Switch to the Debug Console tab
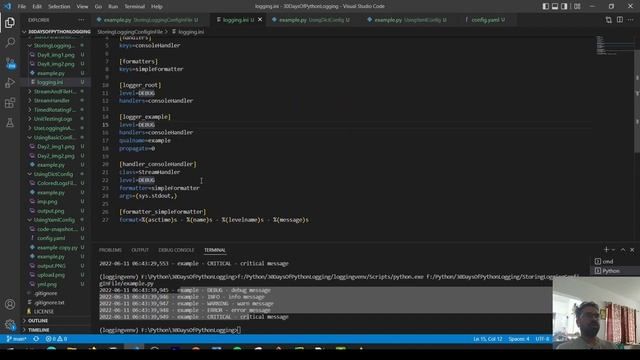 (x=176, y=250)
